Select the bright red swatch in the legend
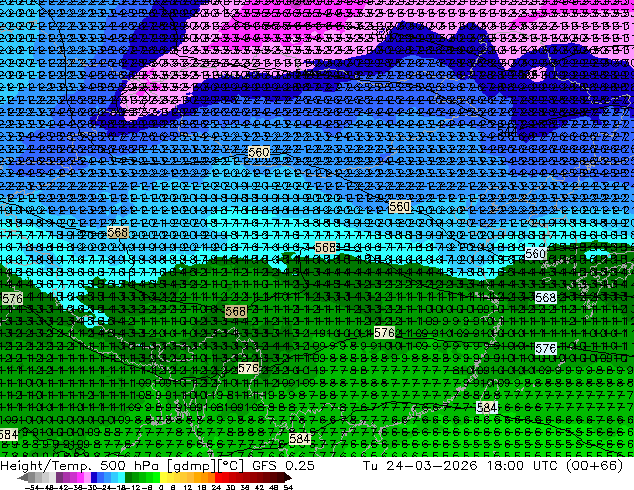This screenshot has height=490, width=634. tap(218, 478)
